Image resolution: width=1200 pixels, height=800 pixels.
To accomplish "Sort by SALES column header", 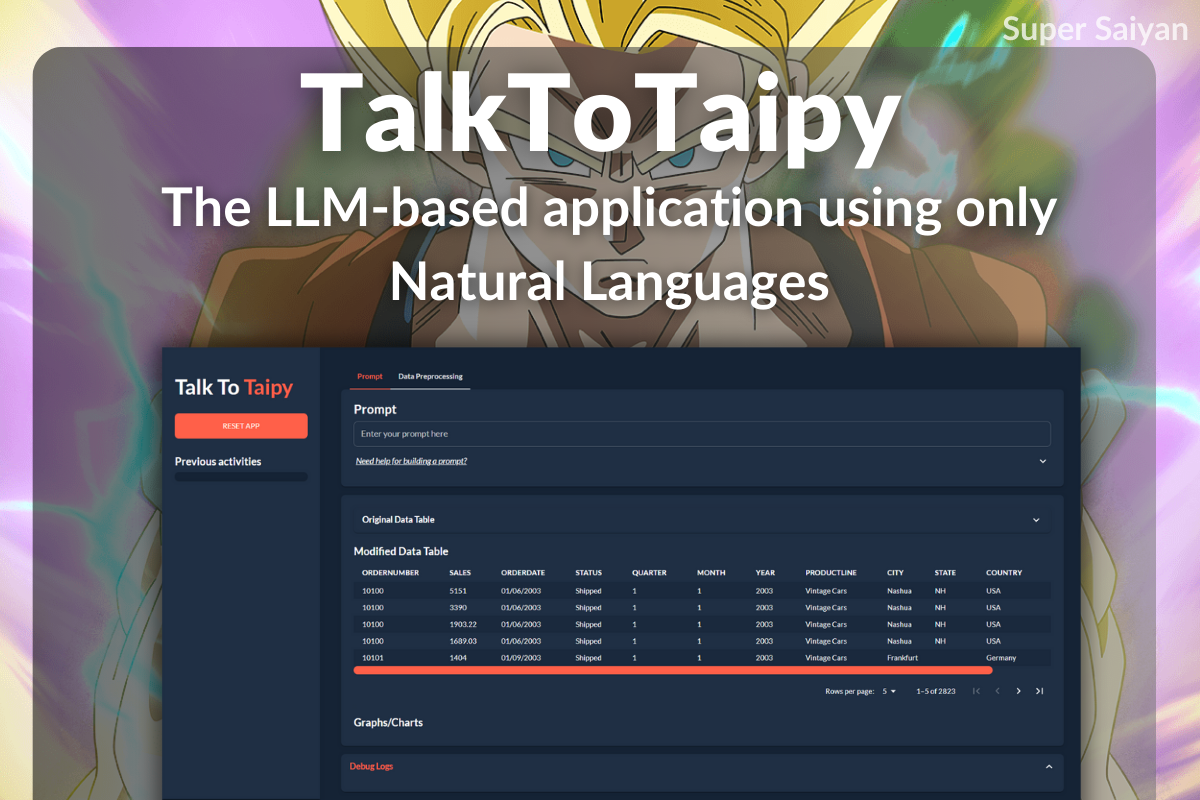I will point(460,573).
